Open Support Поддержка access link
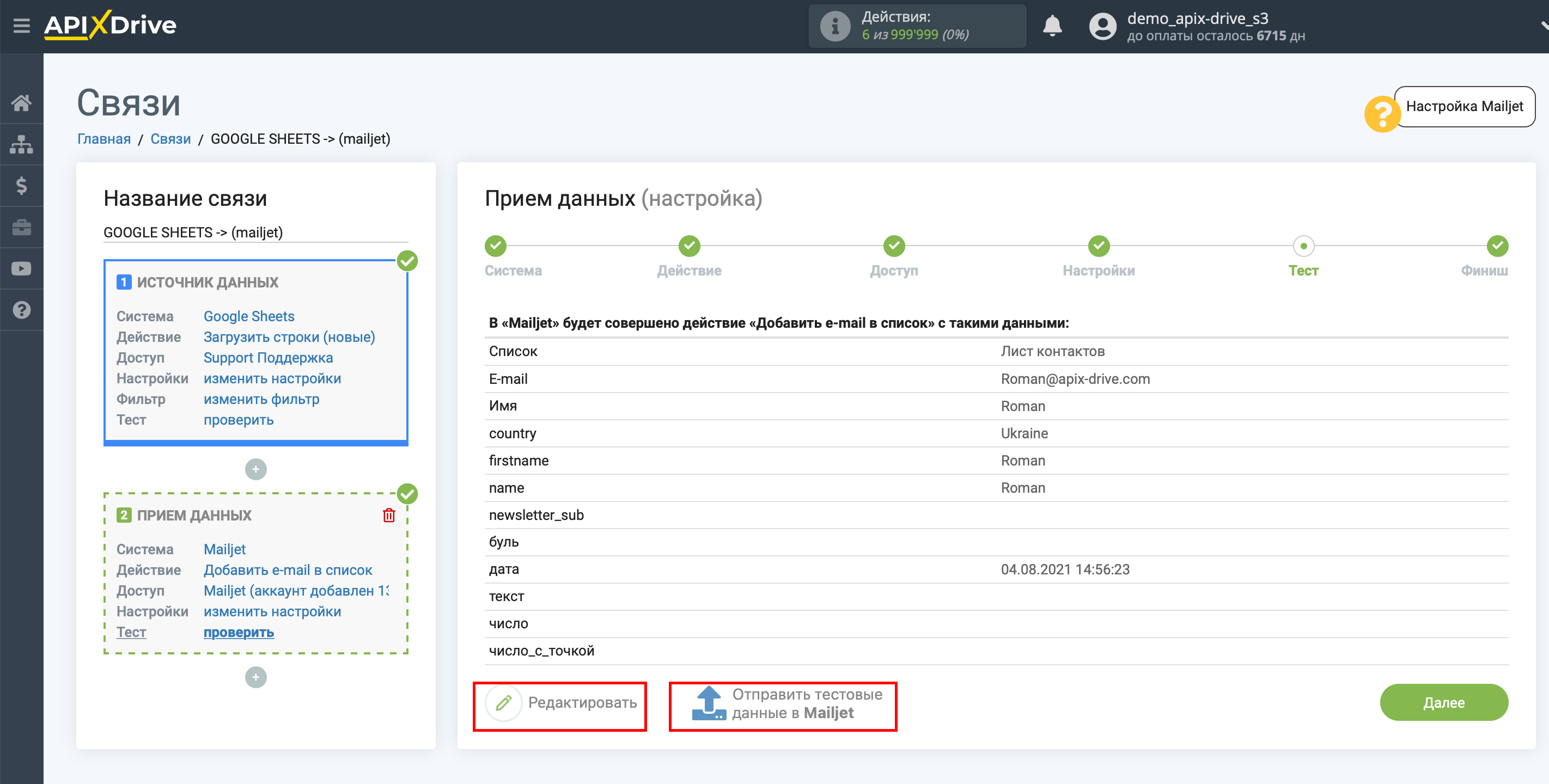Viewport: 1549px width, 784px height. [x=268, y=358]
